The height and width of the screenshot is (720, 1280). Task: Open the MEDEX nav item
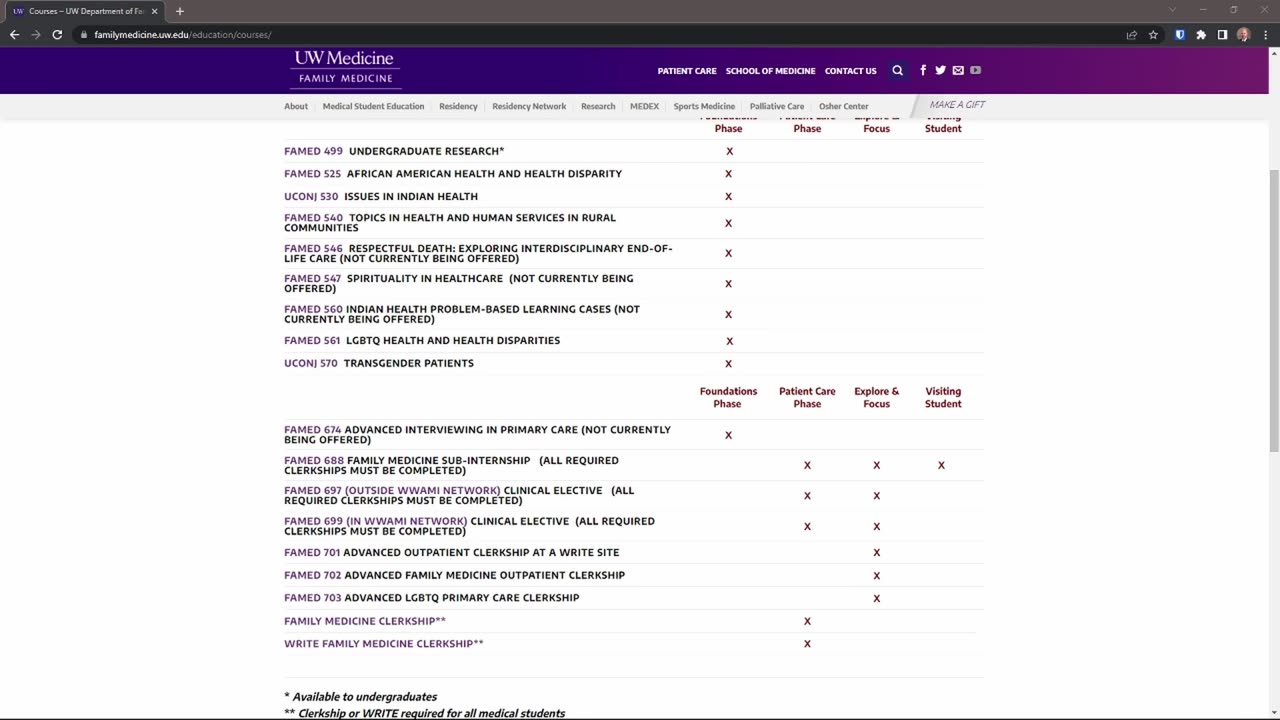[x=644, y=106]
